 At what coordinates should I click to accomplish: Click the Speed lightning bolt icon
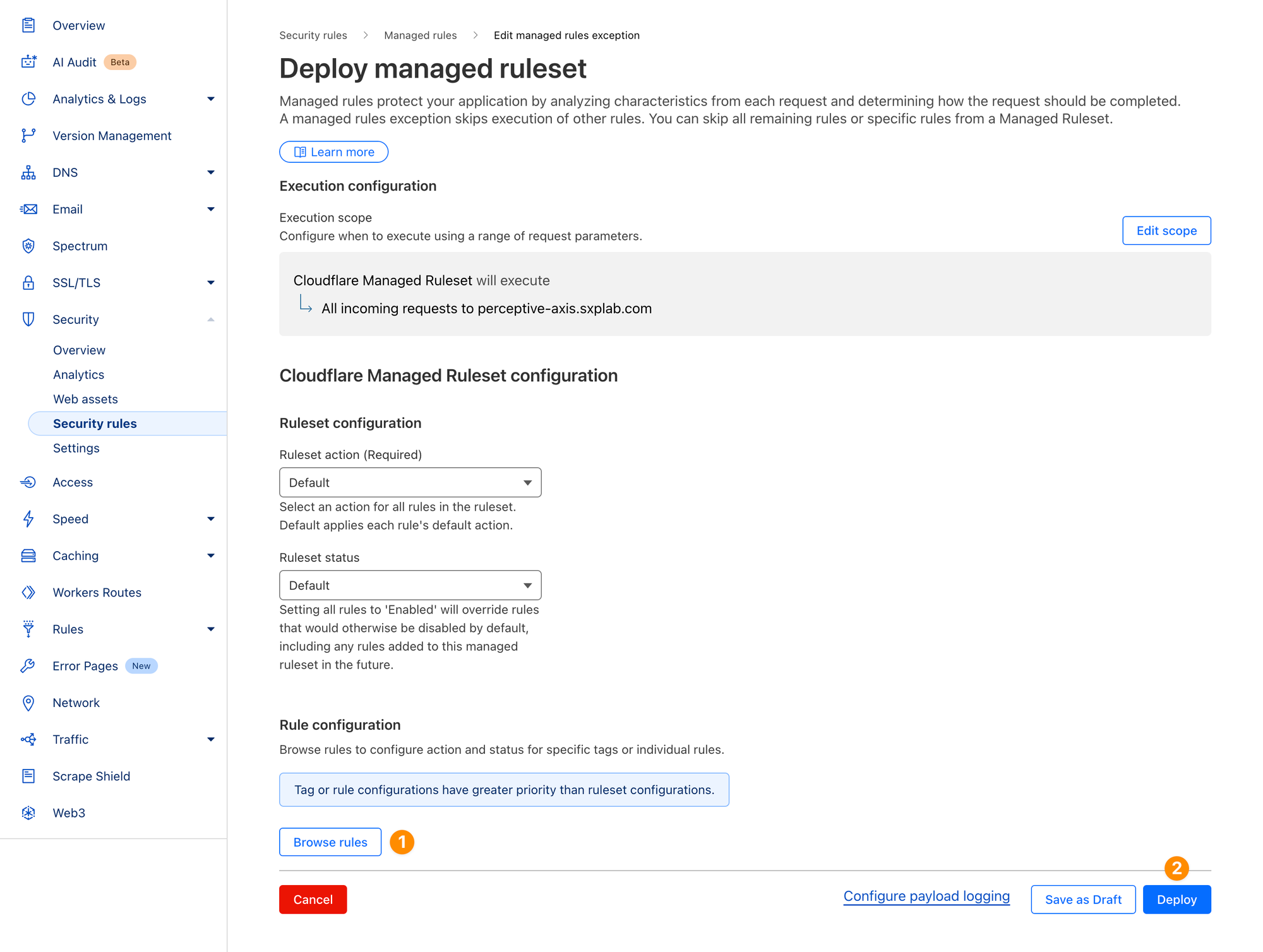pyautogui.click(x=28, y=519)
